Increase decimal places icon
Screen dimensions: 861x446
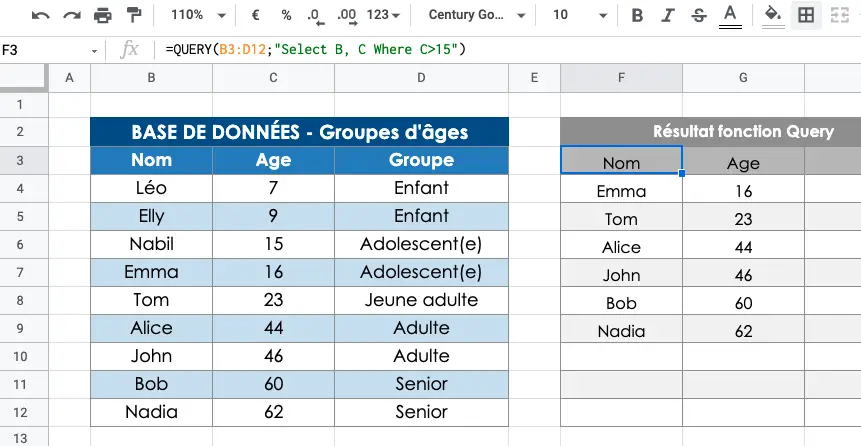(x=347, y=16)
